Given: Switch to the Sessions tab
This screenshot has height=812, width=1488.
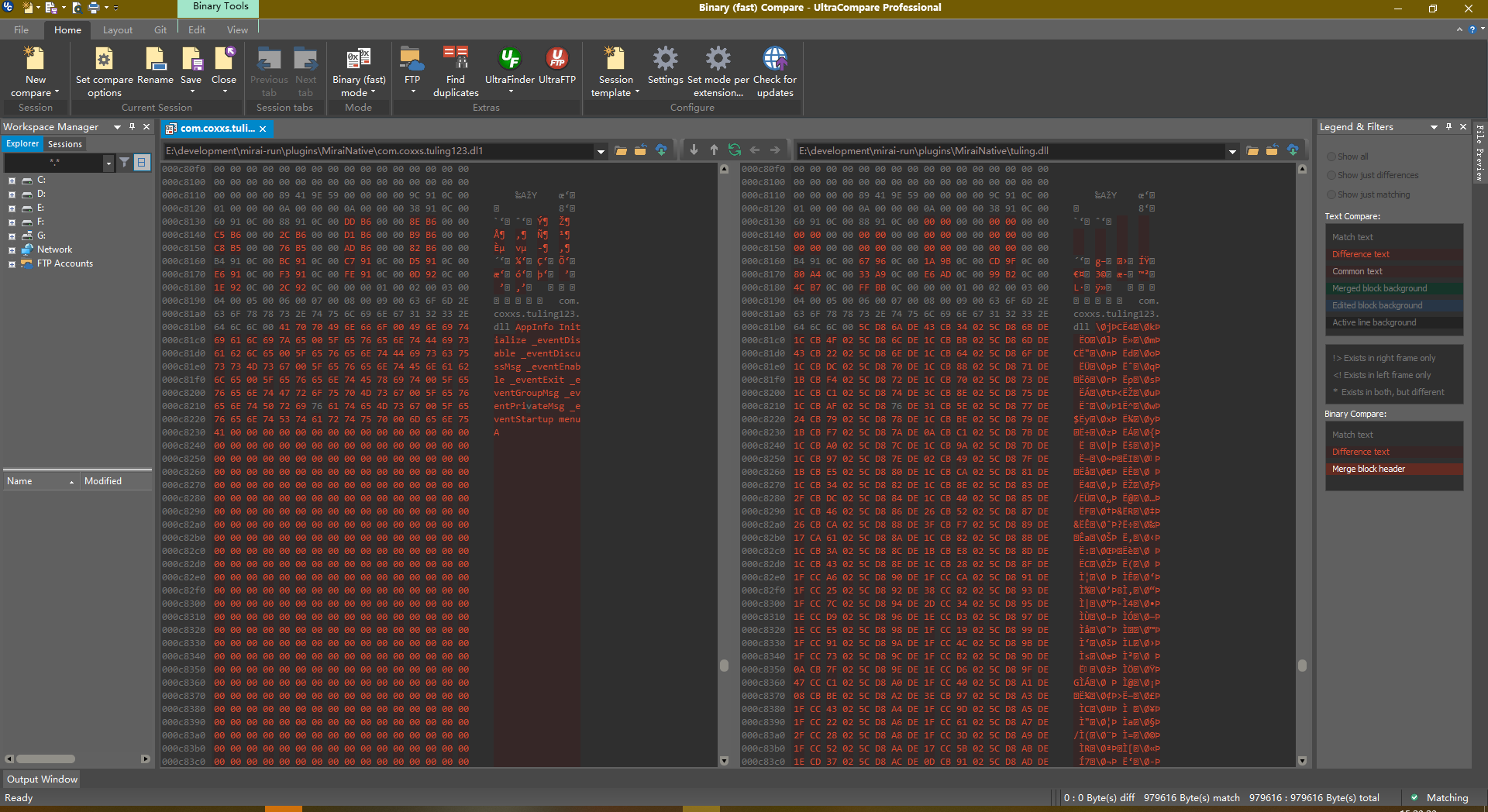Looking at the screenshot, I should [64, 144].
